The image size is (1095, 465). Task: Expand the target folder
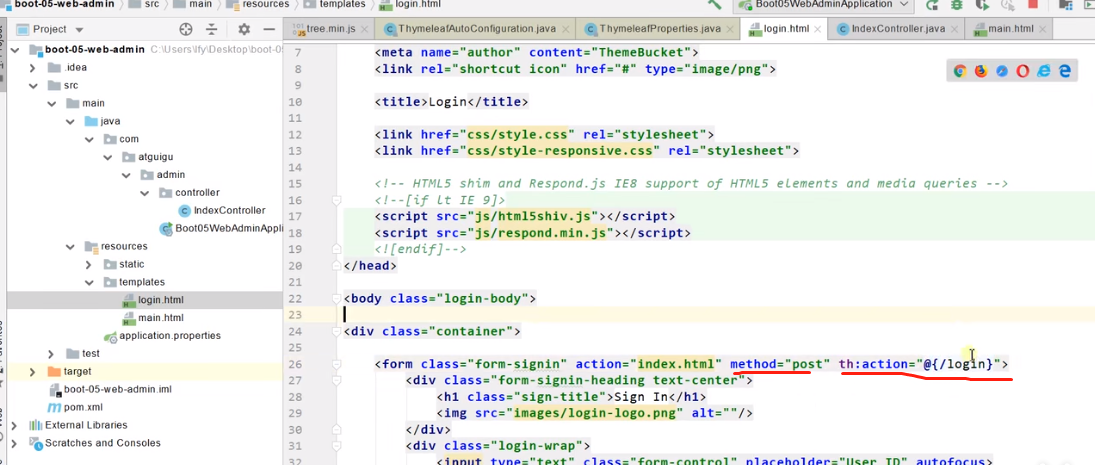32,371
